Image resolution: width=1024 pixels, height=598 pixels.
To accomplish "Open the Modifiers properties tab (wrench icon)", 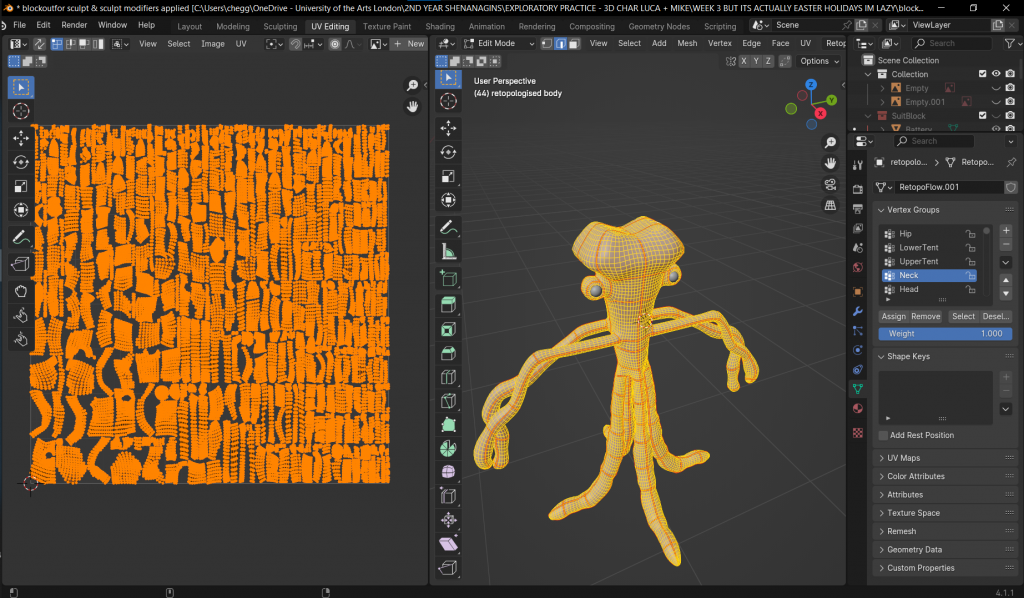I will 857,311.
